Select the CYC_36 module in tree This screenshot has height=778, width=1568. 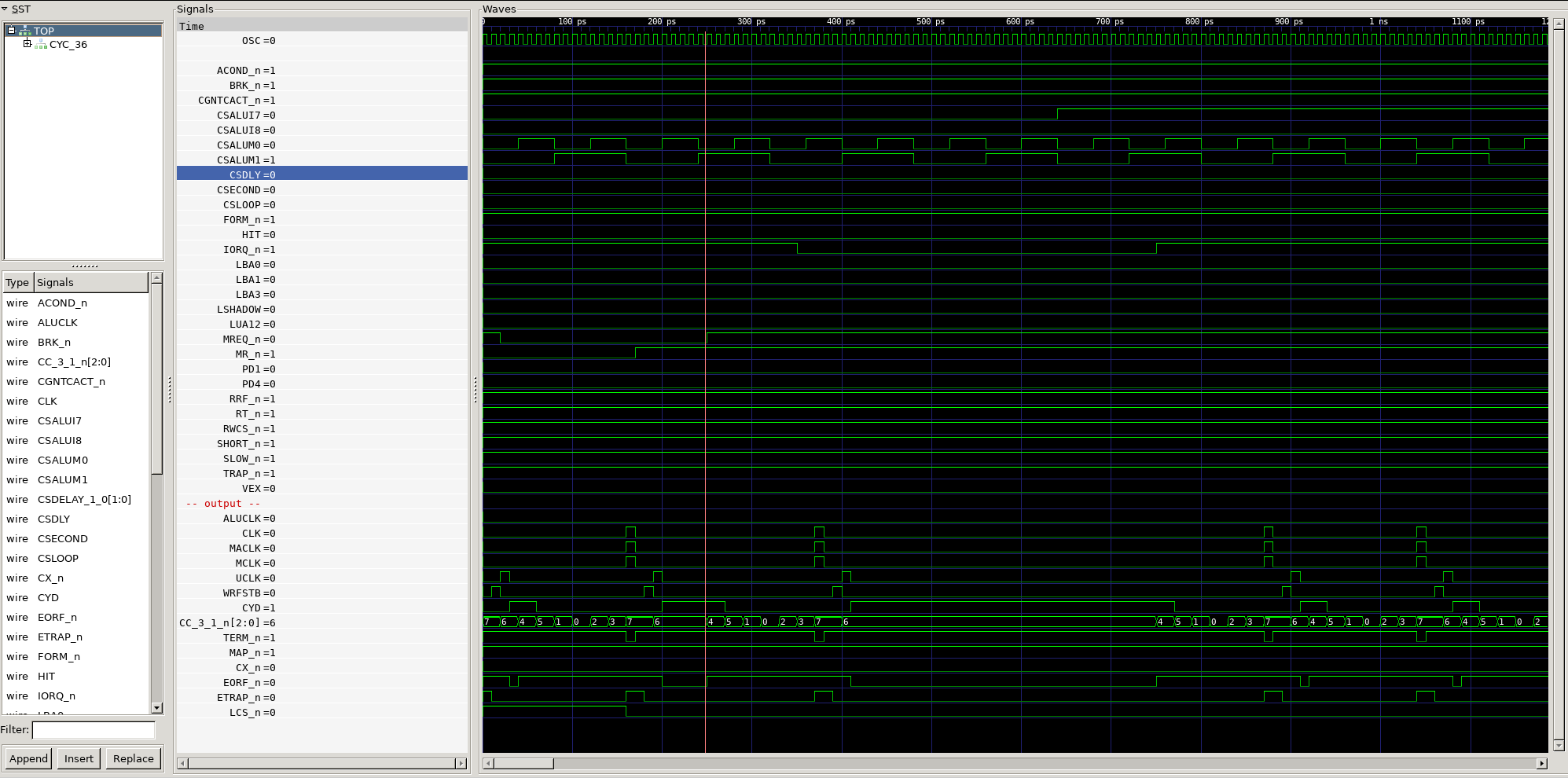point(68,45)
